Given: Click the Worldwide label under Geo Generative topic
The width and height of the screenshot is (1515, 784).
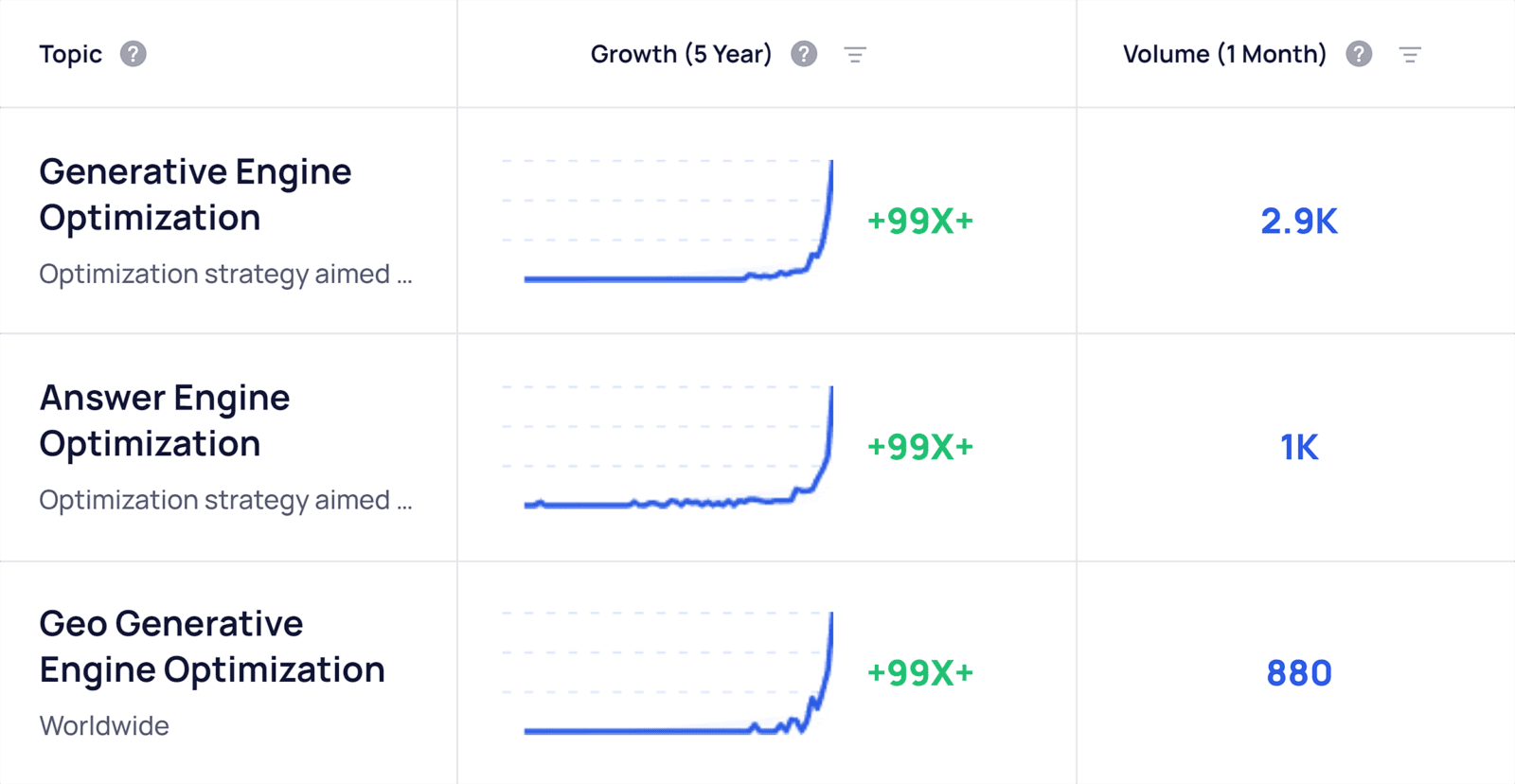Looking at the screenshot, I should [x=103, y=725].
